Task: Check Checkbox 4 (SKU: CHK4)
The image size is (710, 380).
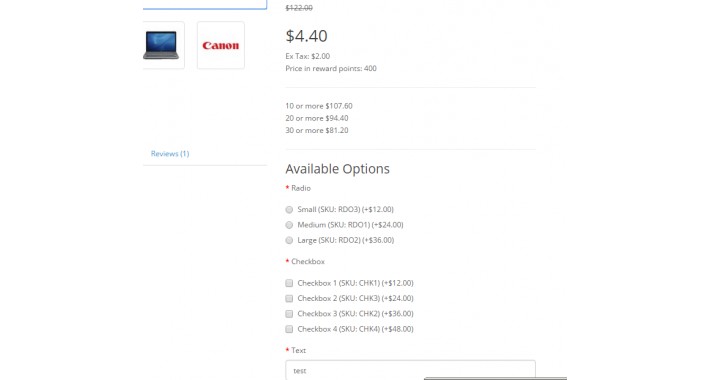Action: pyautogui.click(x=289, y=329)
